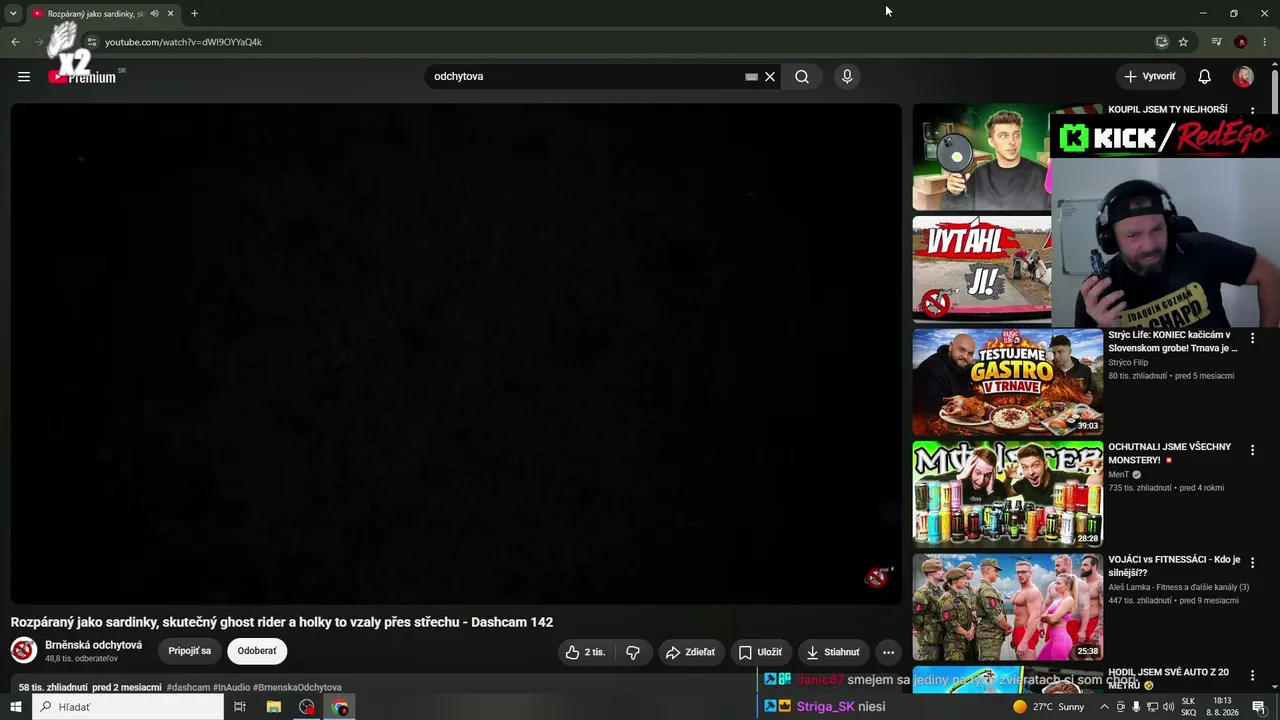Viewport: 1280px width, 720px height.
Task: Open Task View on the taskbar
Action: (x=240, y=707)
